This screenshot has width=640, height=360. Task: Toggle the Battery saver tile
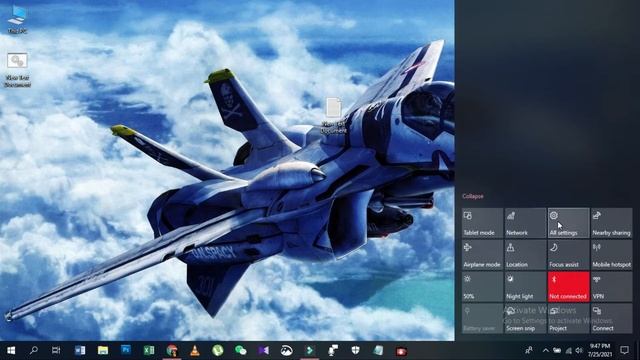482,318
